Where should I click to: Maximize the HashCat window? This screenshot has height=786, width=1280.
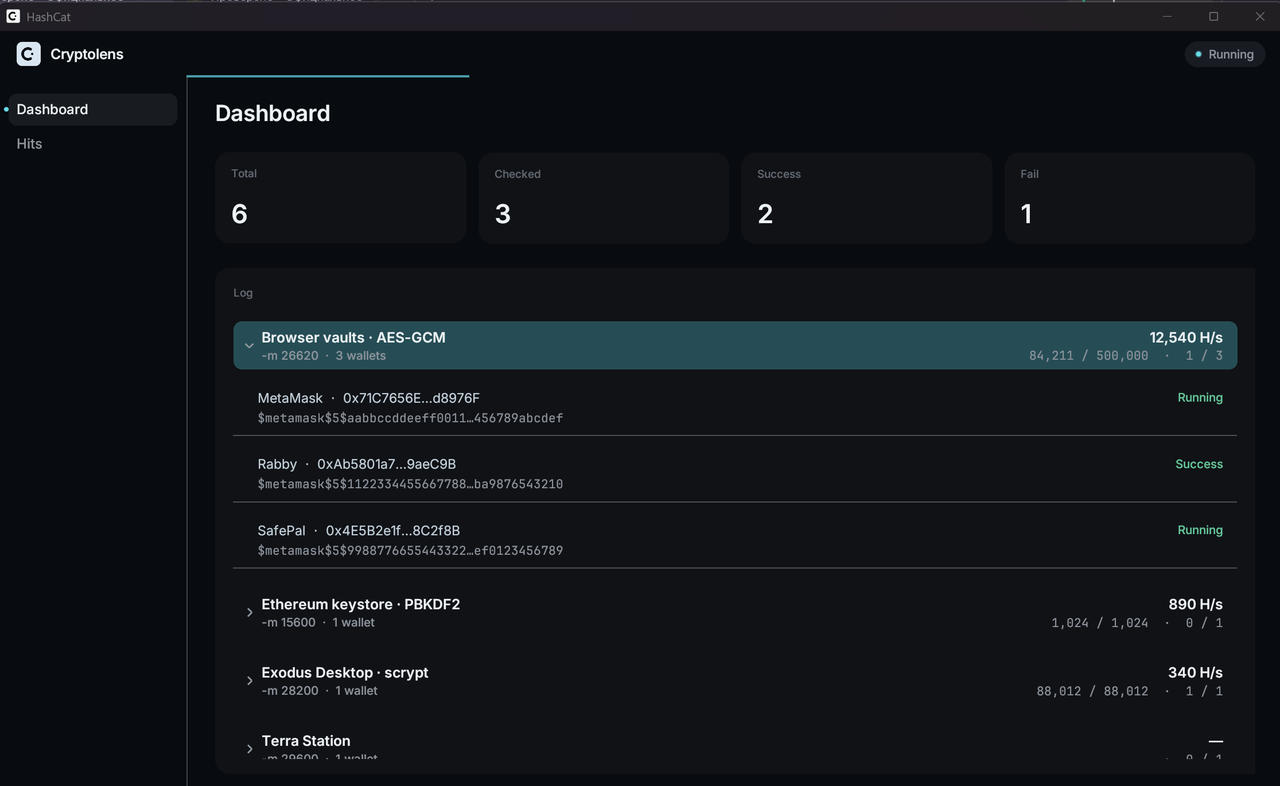point(1214,16)
